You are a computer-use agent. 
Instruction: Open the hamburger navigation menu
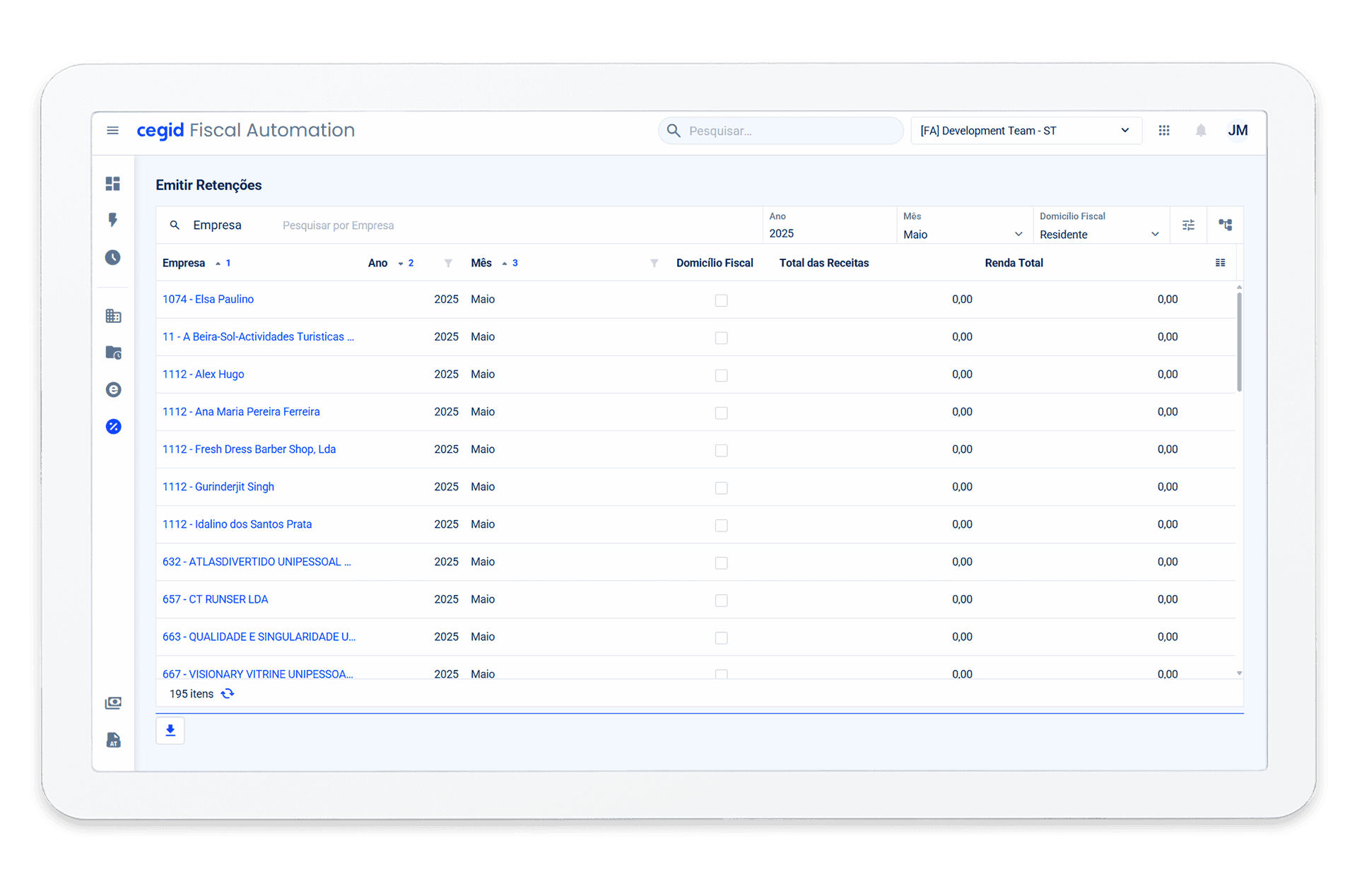click(x=112, y=131)
